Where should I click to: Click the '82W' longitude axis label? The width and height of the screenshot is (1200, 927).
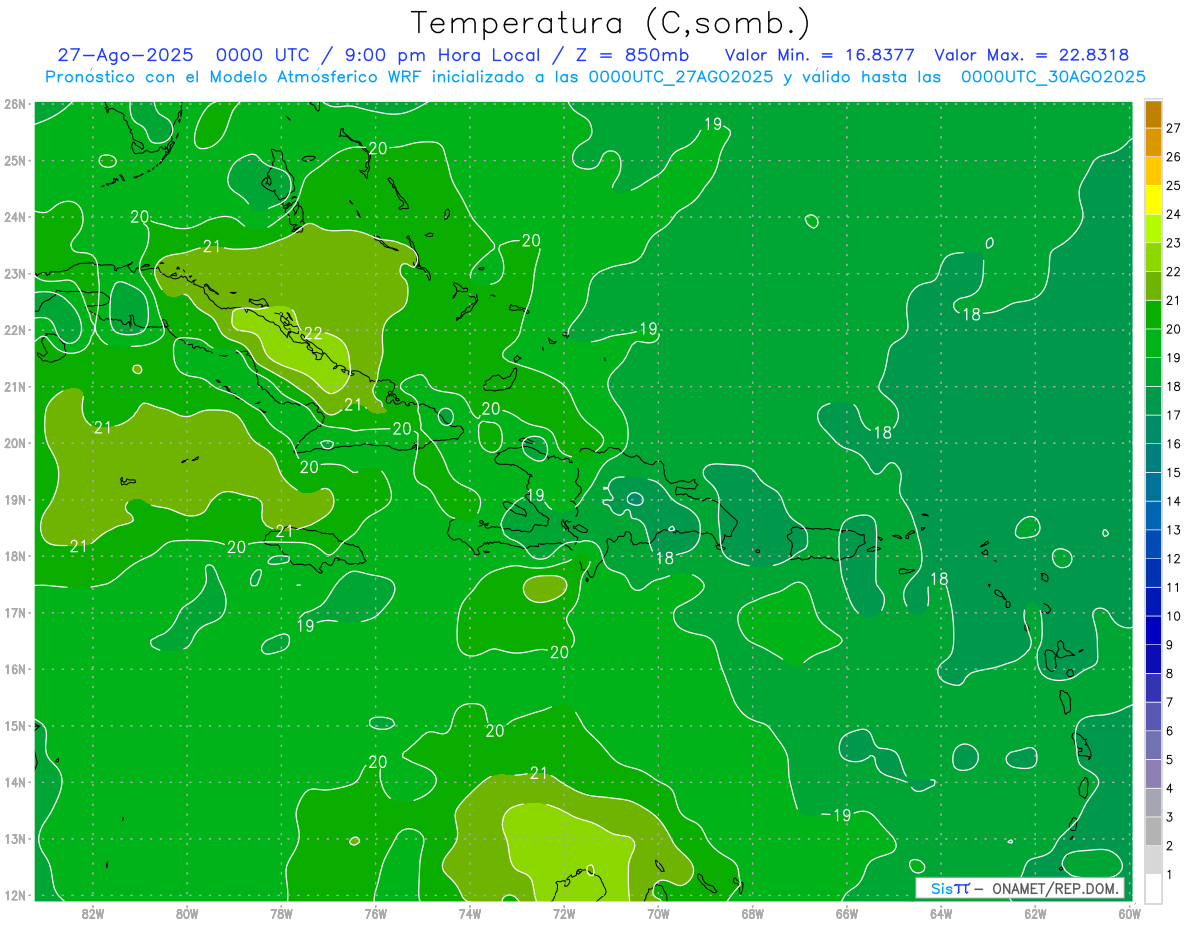click(93, 912)
